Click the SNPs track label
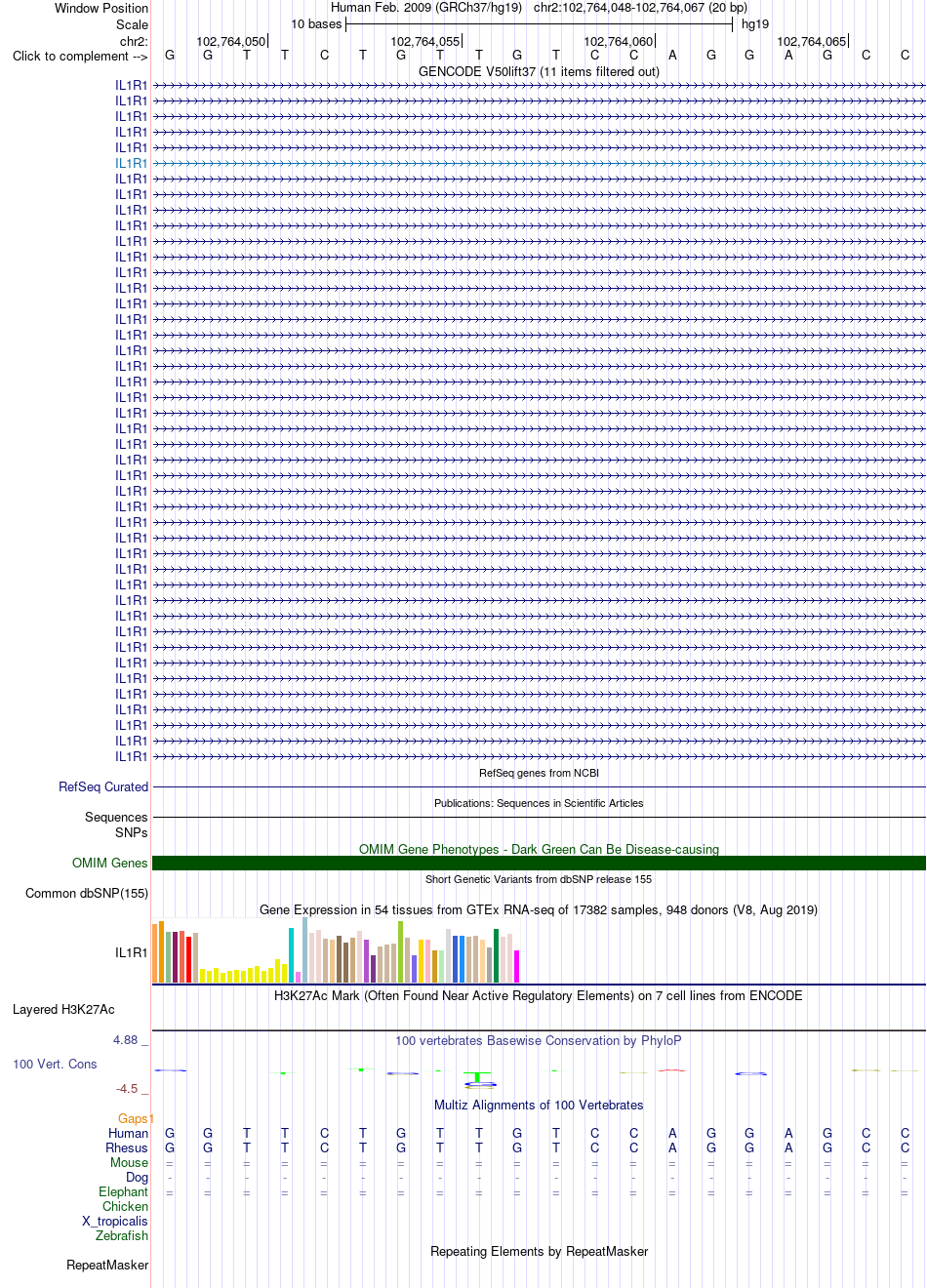Screen dimensions: 927x1288 click(132, 832)
